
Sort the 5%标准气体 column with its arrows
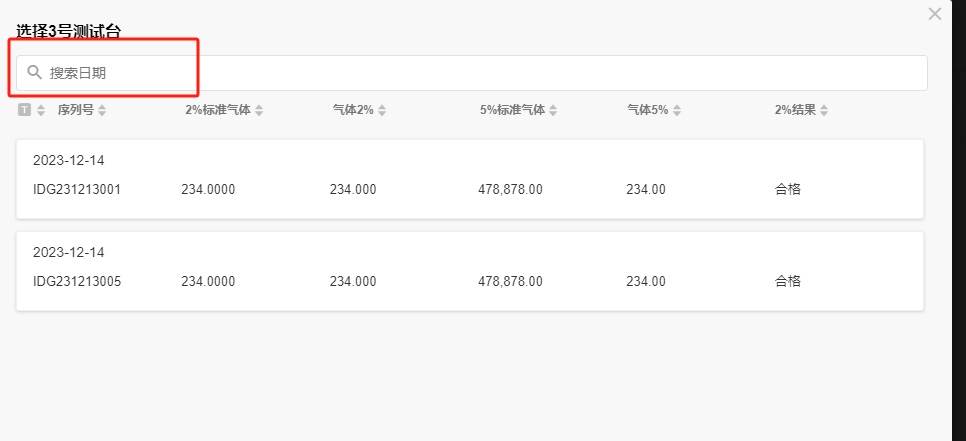click(x=553, y=110)
